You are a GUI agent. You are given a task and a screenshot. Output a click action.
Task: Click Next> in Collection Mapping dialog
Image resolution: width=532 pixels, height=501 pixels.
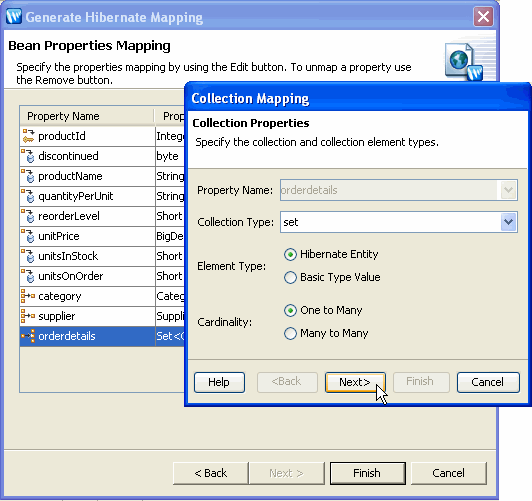[355, 382]
